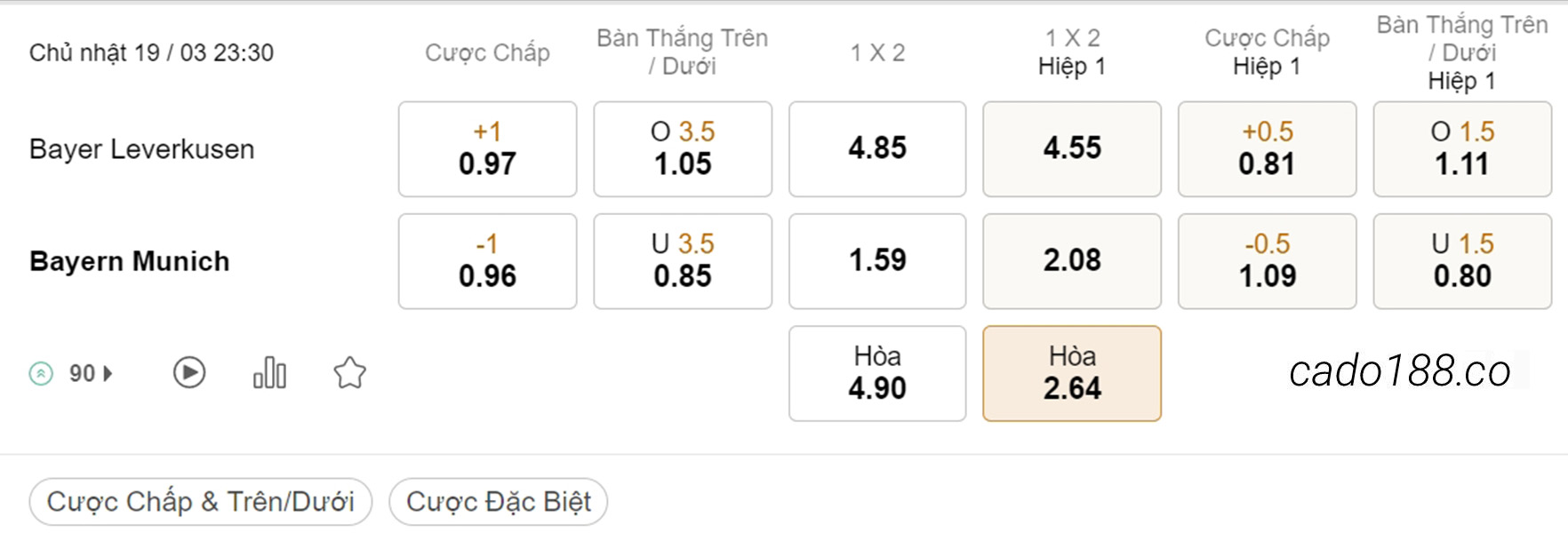
Task: Pick Bayern first-half win at 2.08
Action: pos(1072,260)
